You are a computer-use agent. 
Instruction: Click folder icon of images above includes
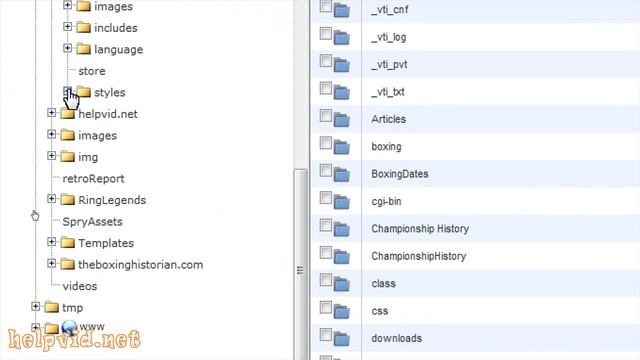tap(84, 6)
